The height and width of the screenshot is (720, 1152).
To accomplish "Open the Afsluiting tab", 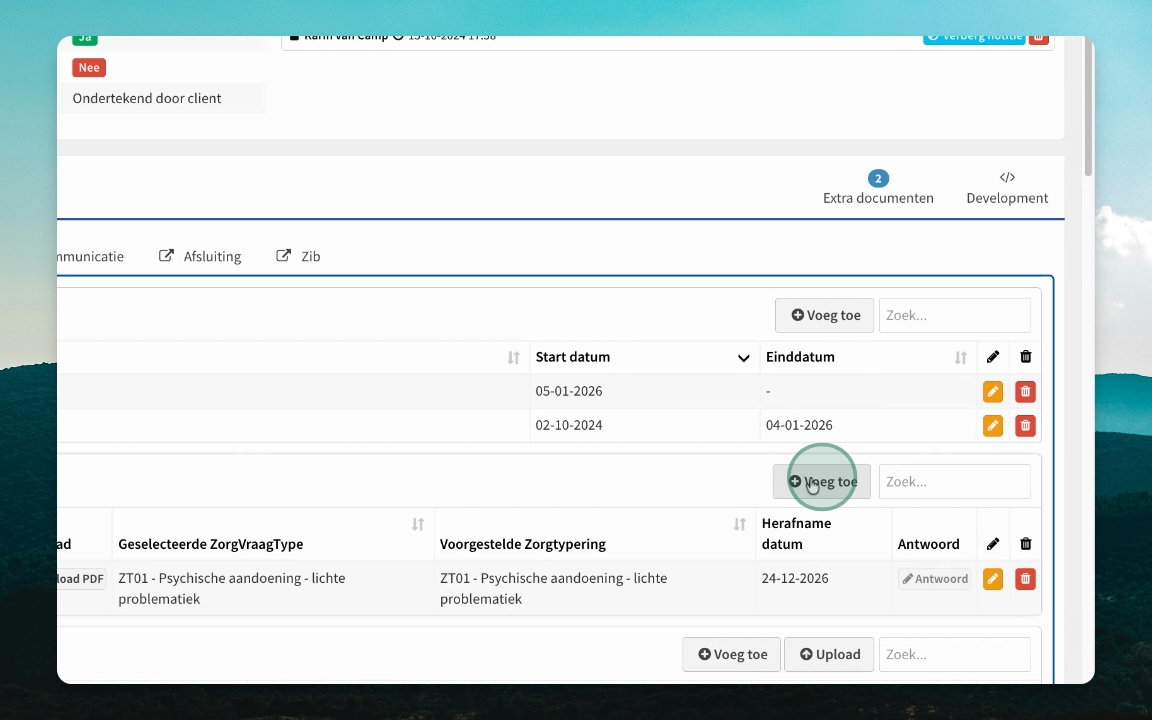I will click(x=201, y=256).
